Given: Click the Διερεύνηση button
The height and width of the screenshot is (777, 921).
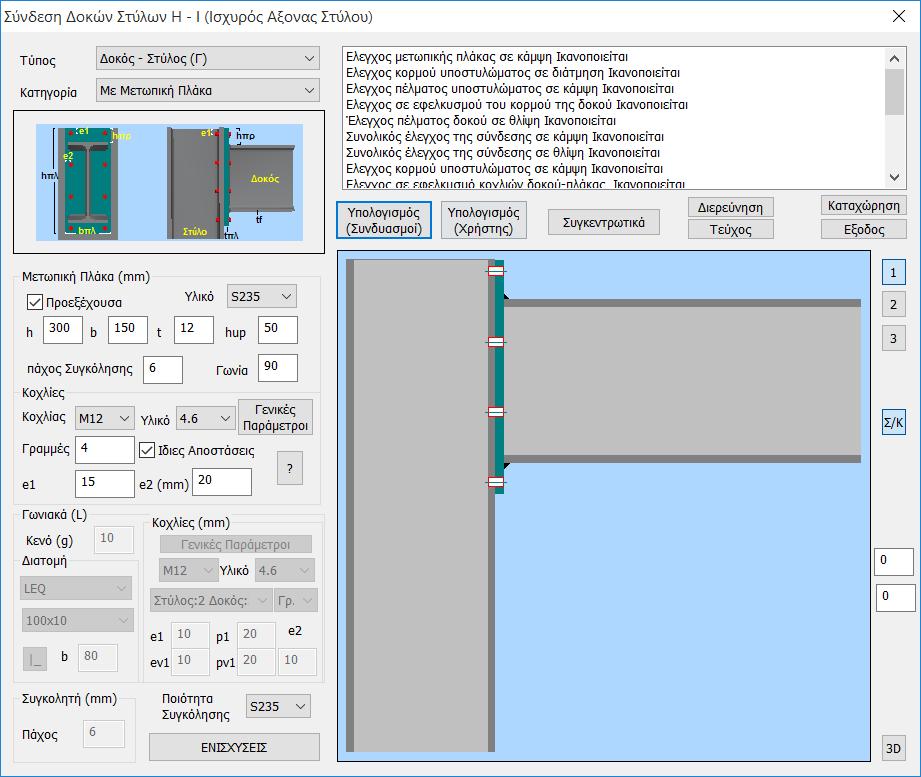Looking at the screenshot, I should click(x=730, y=207).
